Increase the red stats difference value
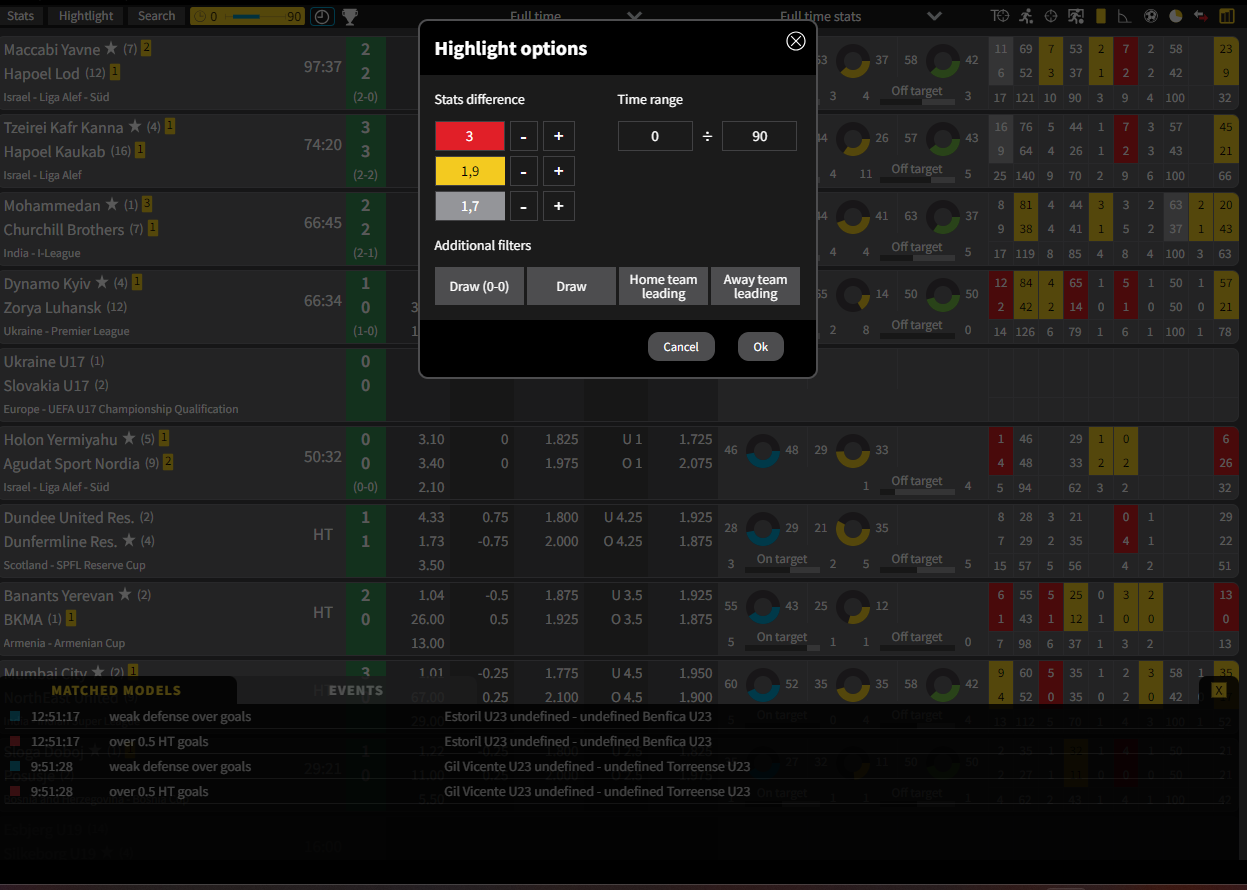This screenshot has width=1247, height=890. click(x=558, y=136)
